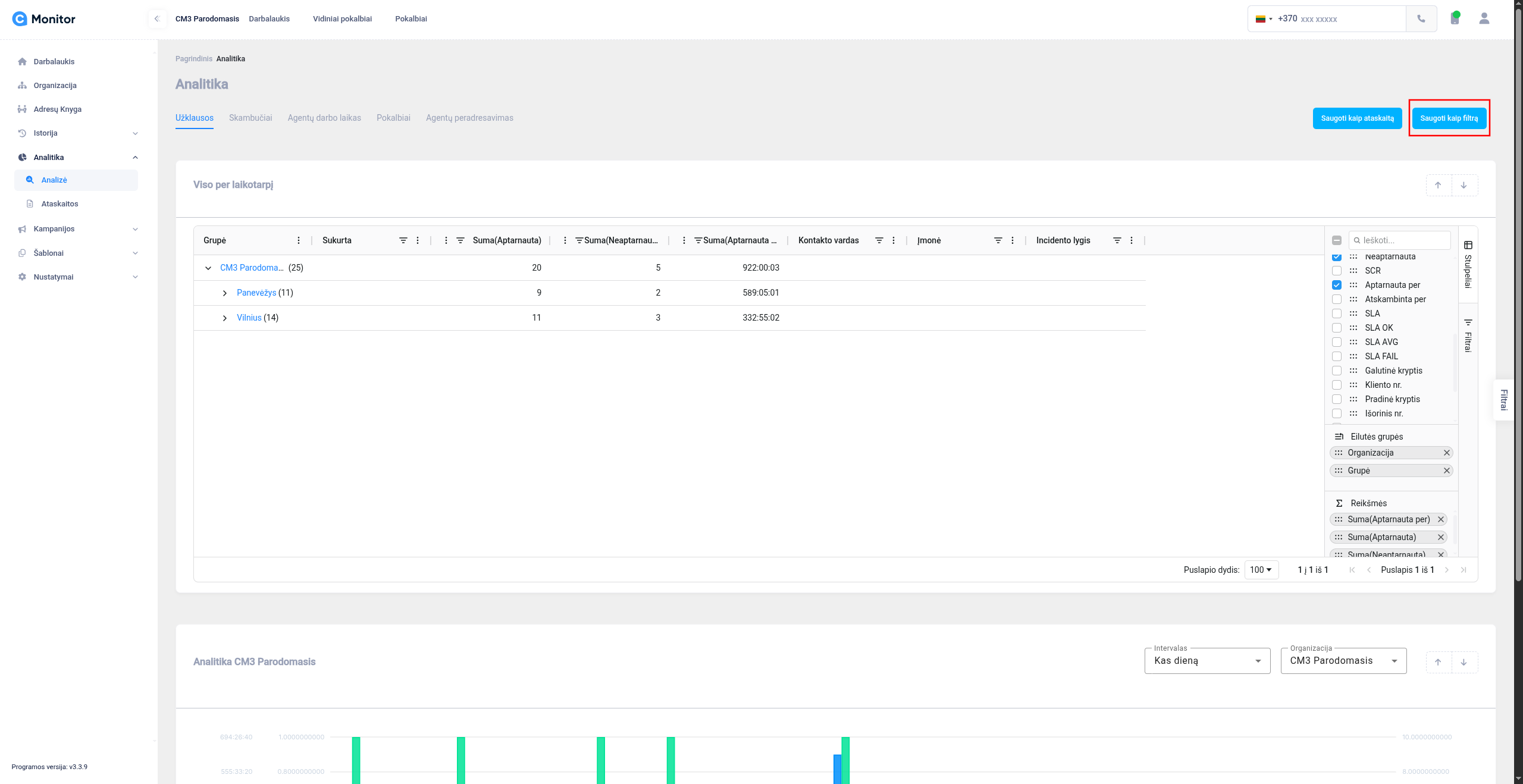Collapse the sidebar with the back arrow

157,19
